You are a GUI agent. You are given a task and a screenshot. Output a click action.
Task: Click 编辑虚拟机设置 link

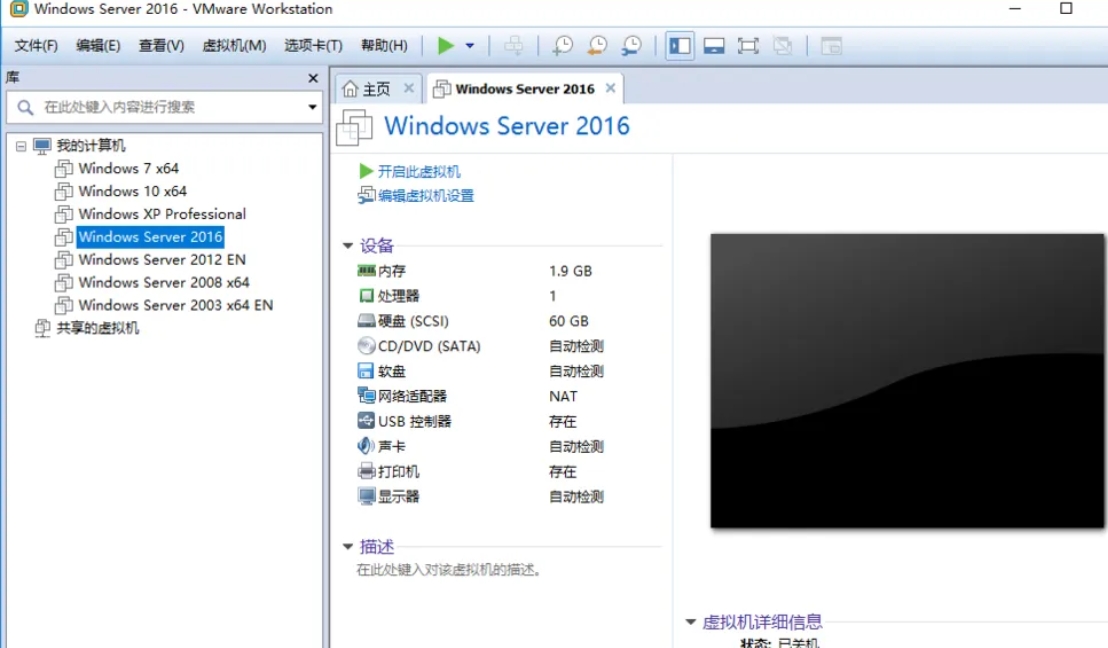[425, 196]
